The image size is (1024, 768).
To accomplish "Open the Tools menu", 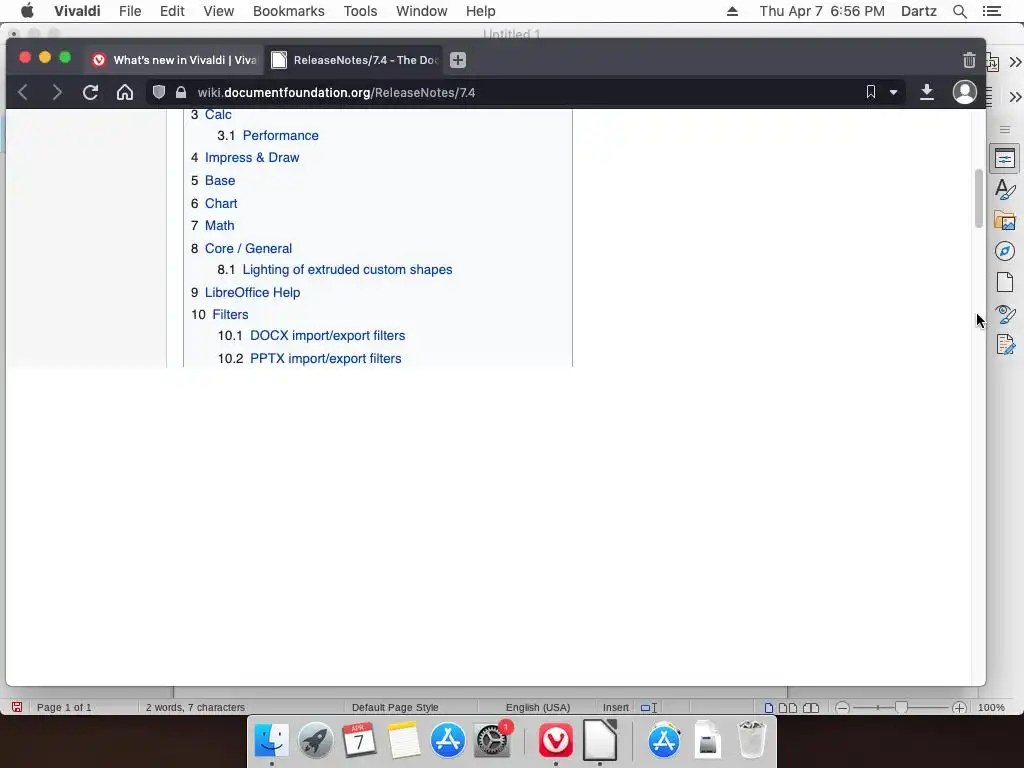I will [x=360, y=11].
